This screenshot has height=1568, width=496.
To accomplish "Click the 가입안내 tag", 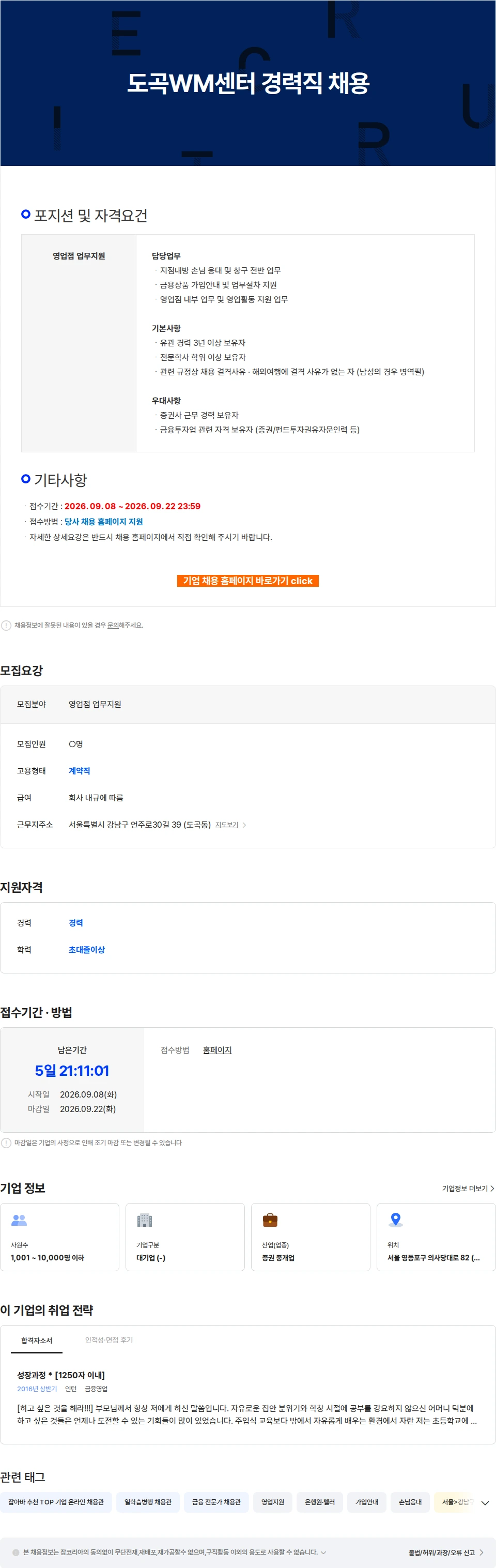I will pos(366,1502).
